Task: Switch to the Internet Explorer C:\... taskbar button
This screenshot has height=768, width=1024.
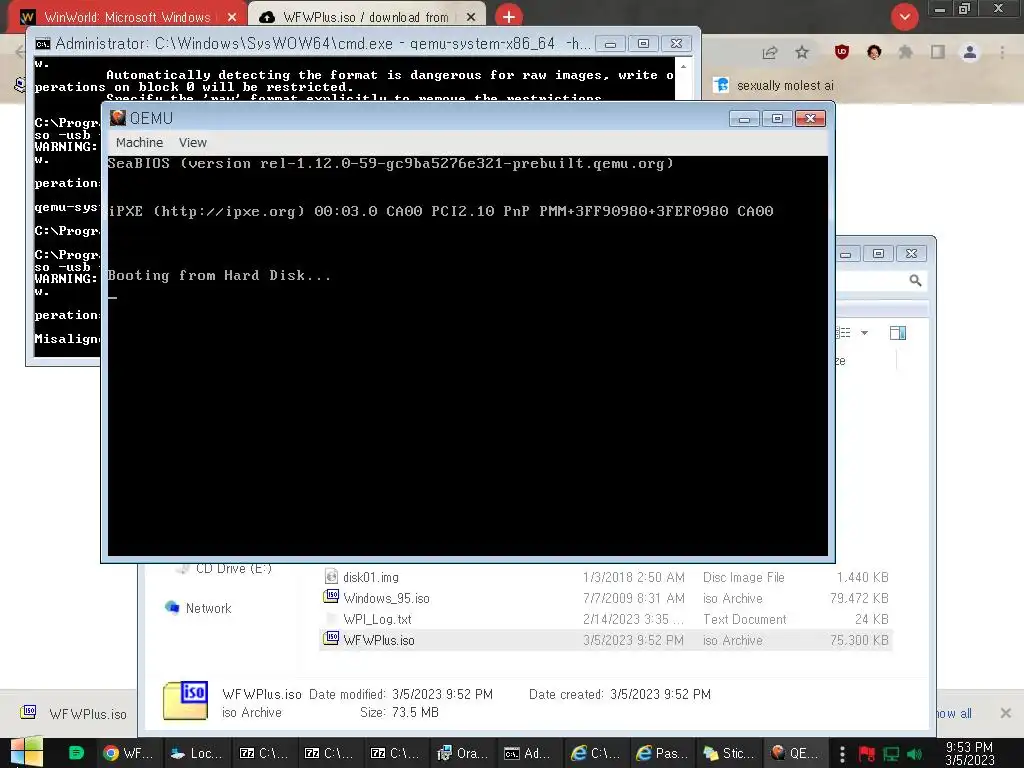Action: click(595, 753)
